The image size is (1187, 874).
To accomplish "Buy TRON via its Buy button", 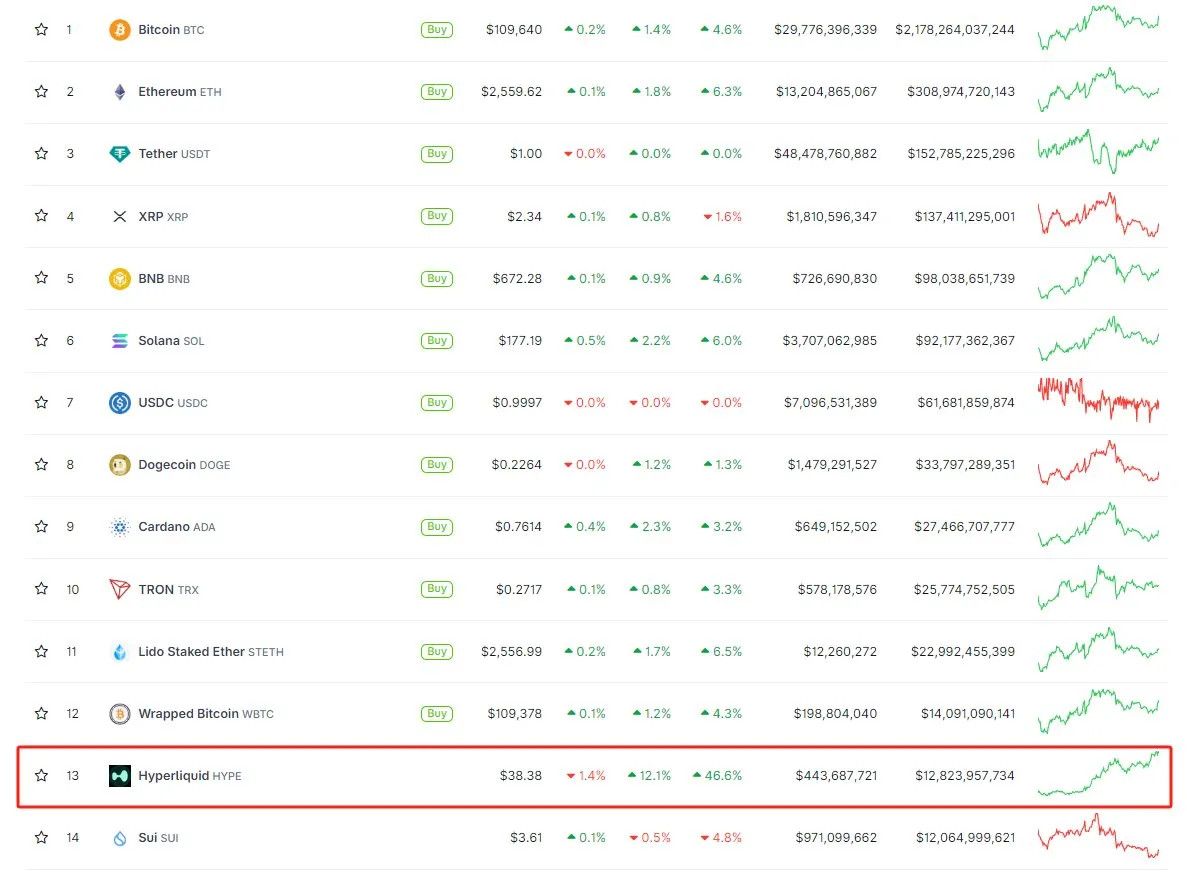I will click(437, 589).
